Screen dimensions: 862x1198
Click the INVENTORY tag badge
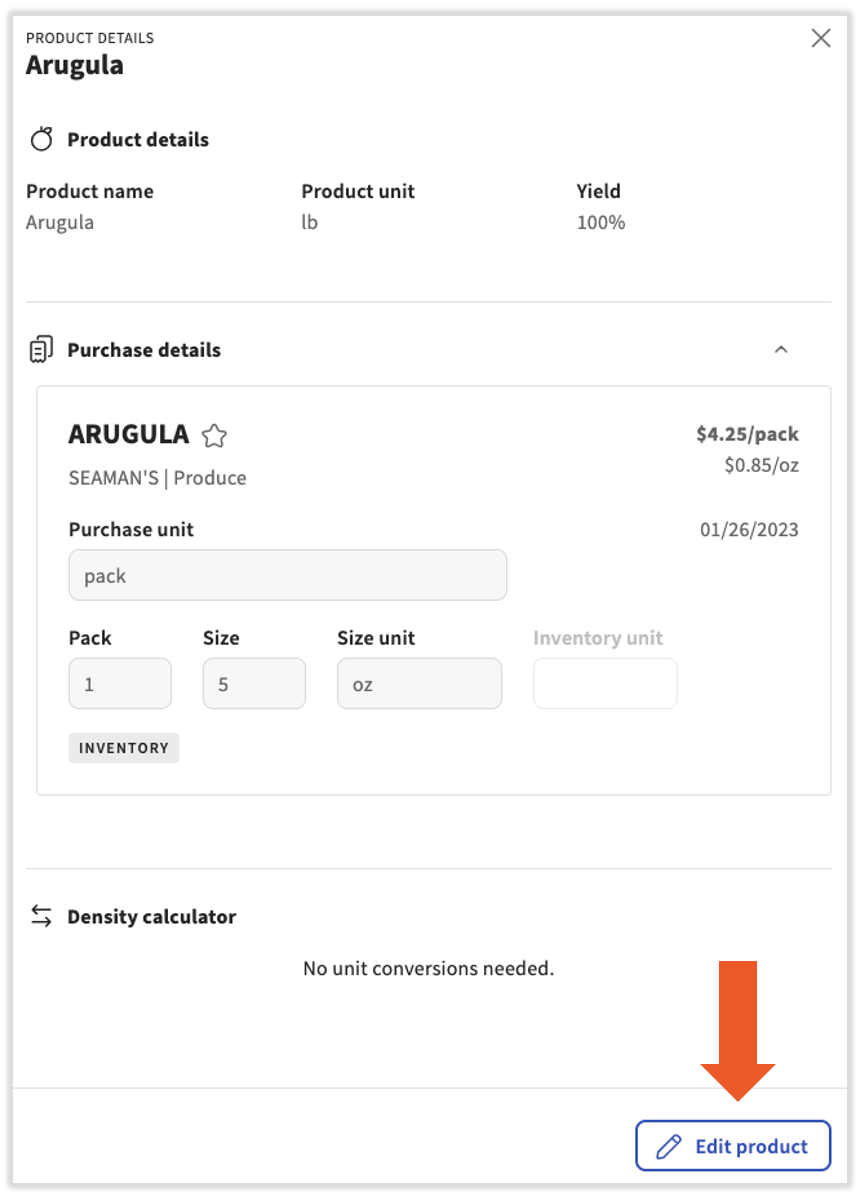point(124,748)
